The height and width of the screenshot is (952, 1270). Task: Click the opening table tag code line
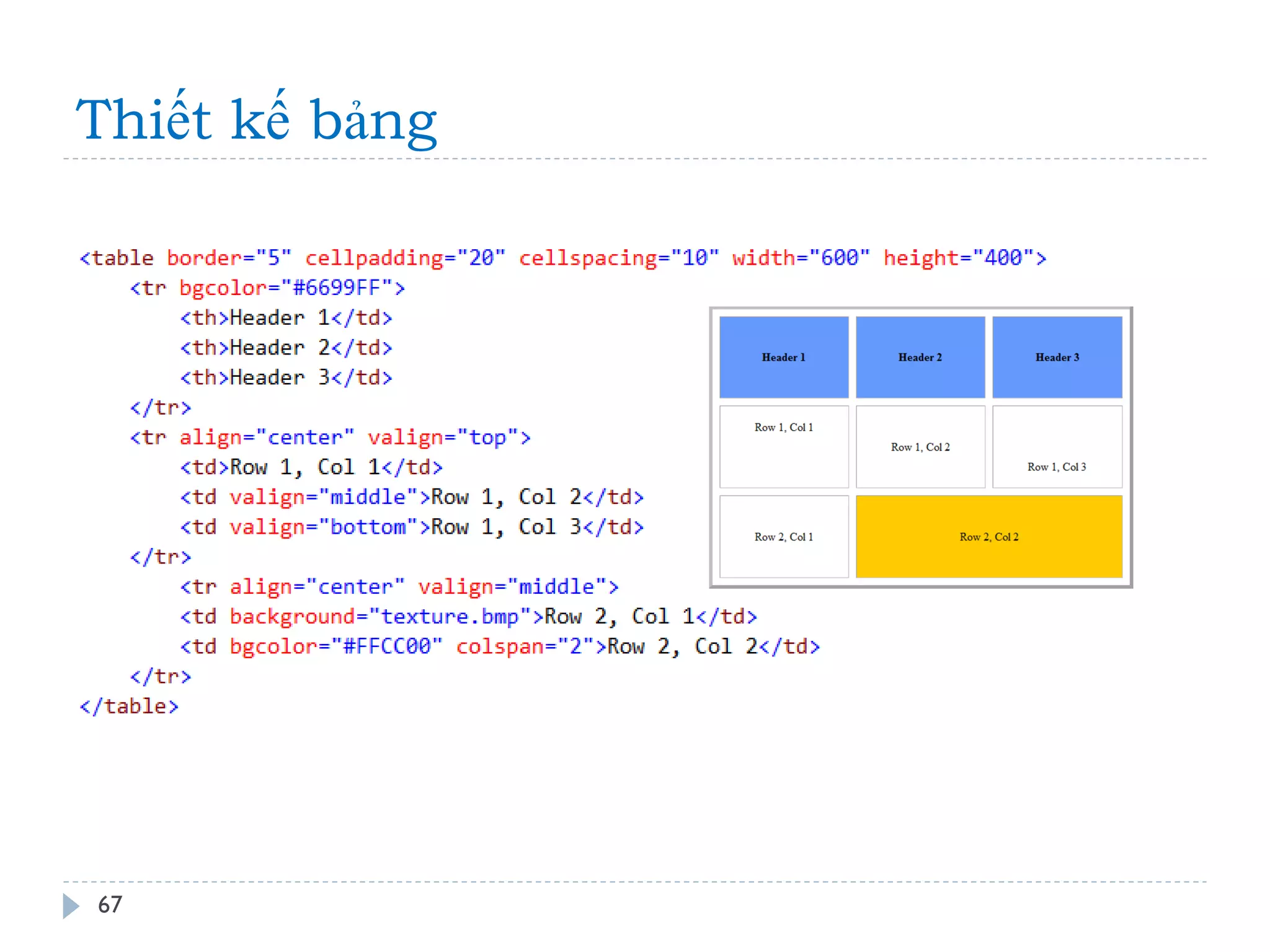click(x=562, y=258)
